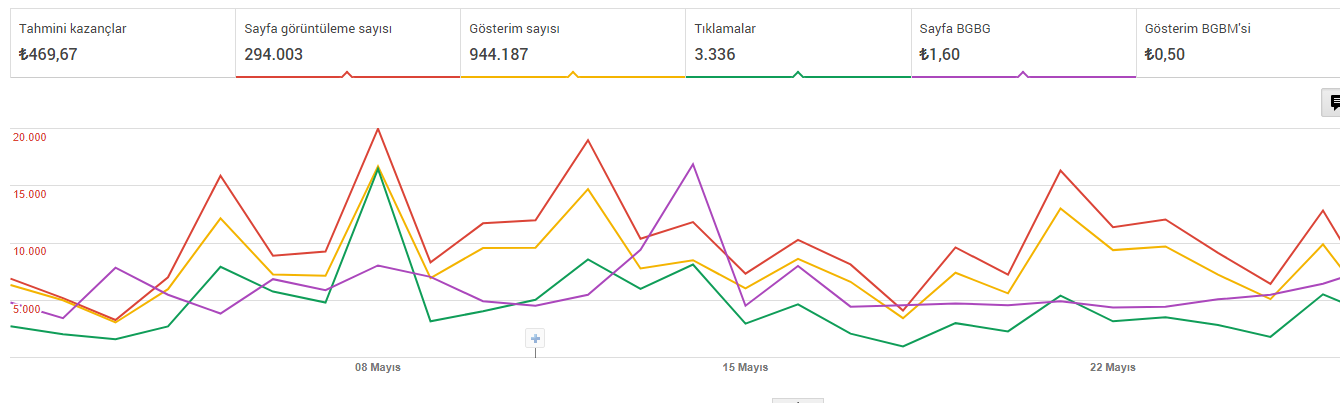This screenshot has height=403, width=1340.
Task: Open the Gösterim BGBM'si metric tab
Action: click(1240, 42)
